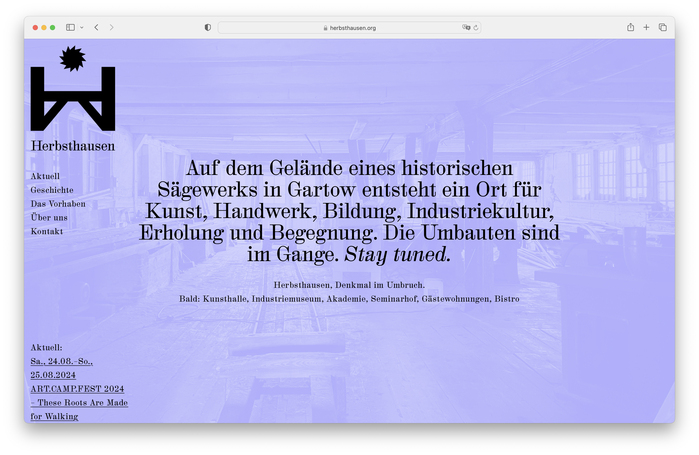Go back with the back arrow
Screen dimensions: 699x455
pos(96,28)
